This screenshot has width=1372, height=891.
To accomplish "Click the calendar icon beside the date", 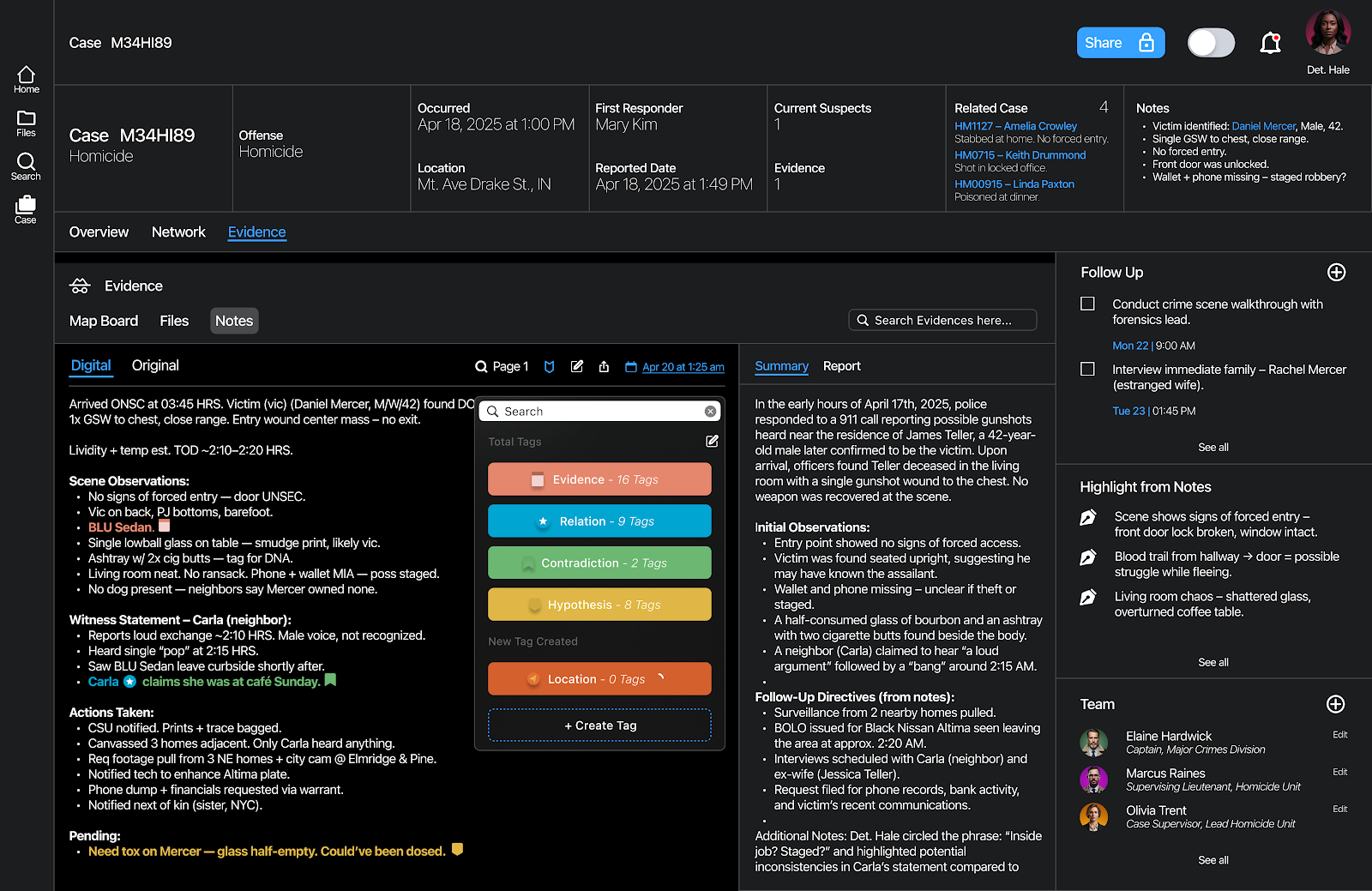I will click(631, 367).
